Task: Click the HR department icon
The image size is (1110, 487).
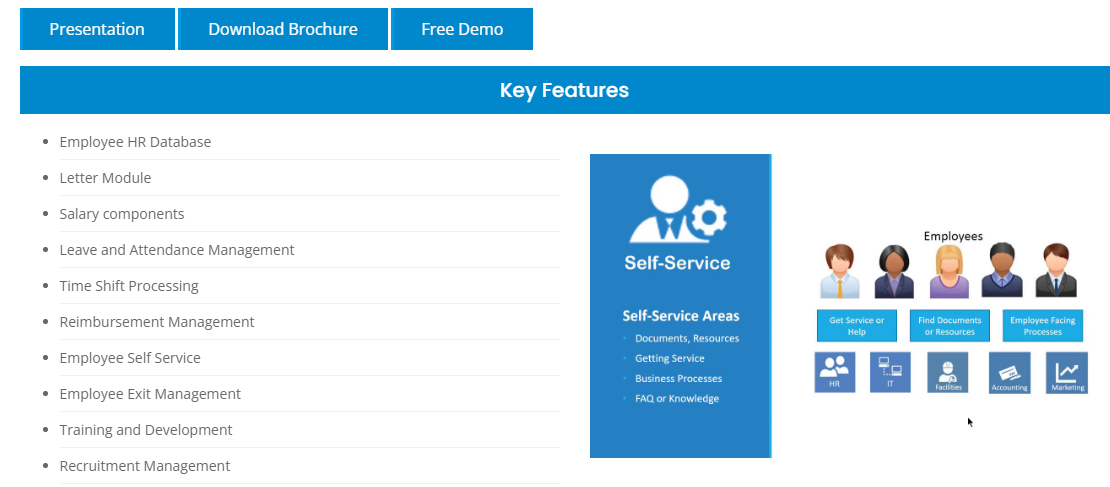Action: coord(835,372)
